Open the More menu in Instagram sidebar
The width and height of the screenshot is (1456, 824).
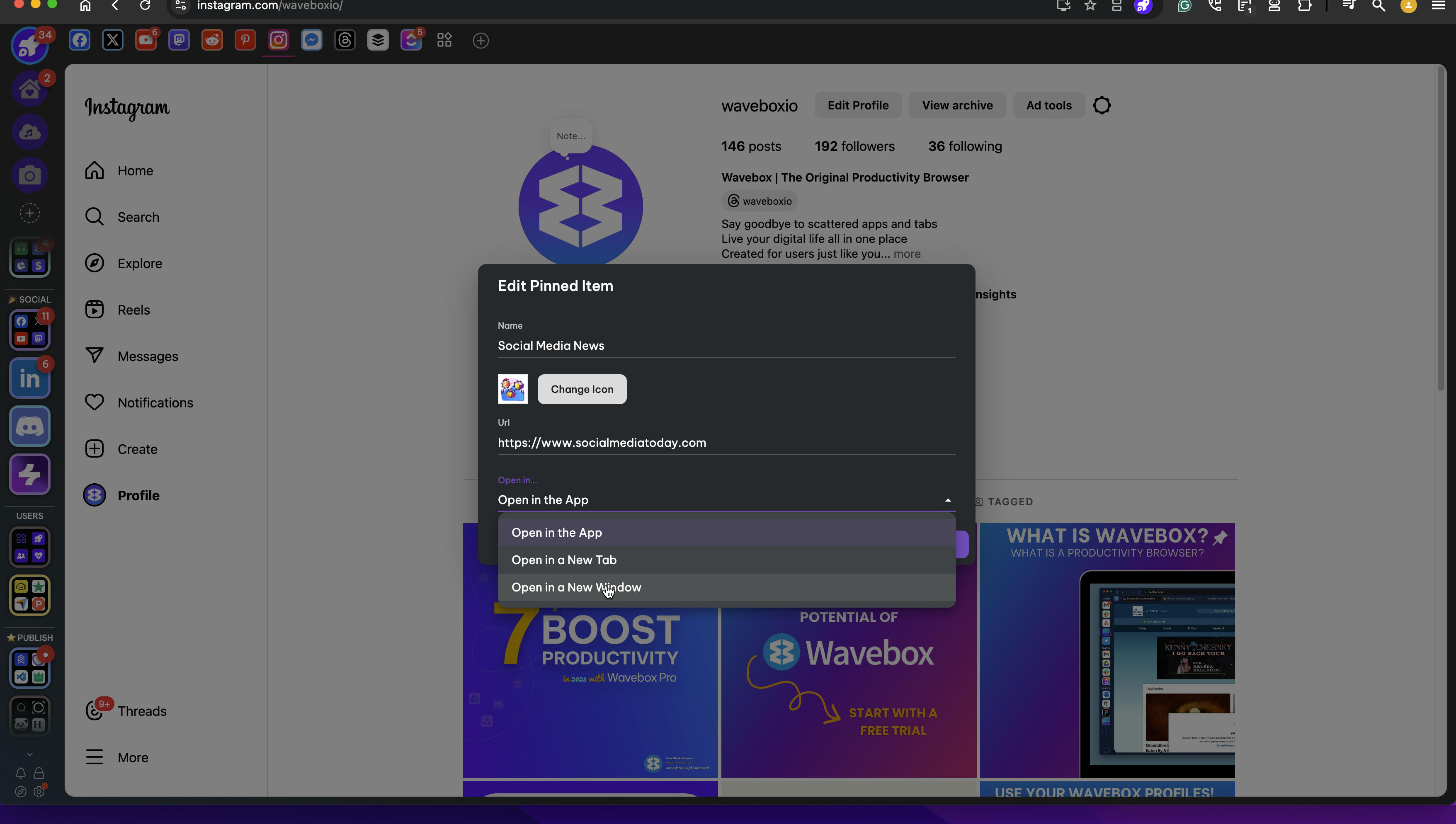[x=116, y=758]
